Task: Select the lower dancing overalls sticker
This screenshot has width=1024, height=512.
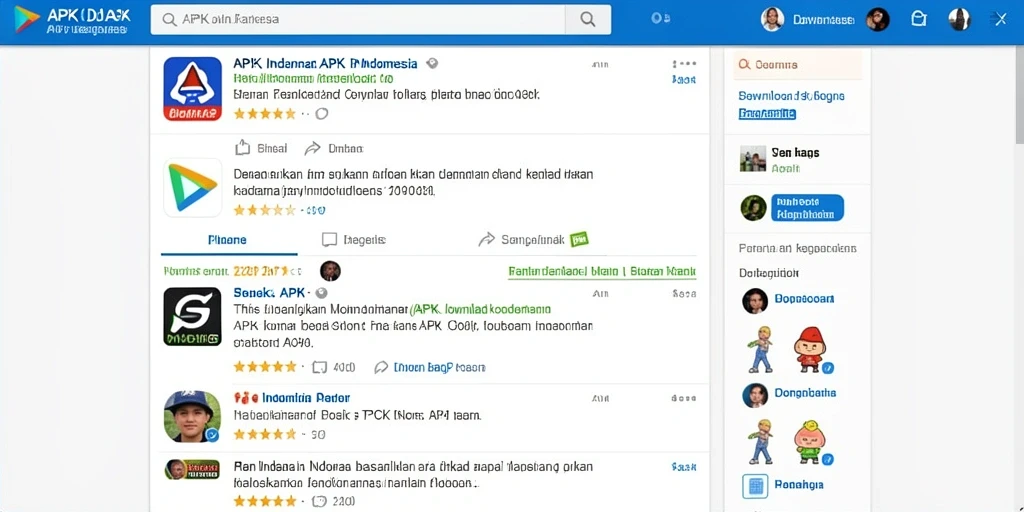Action: tap(760, 441)
